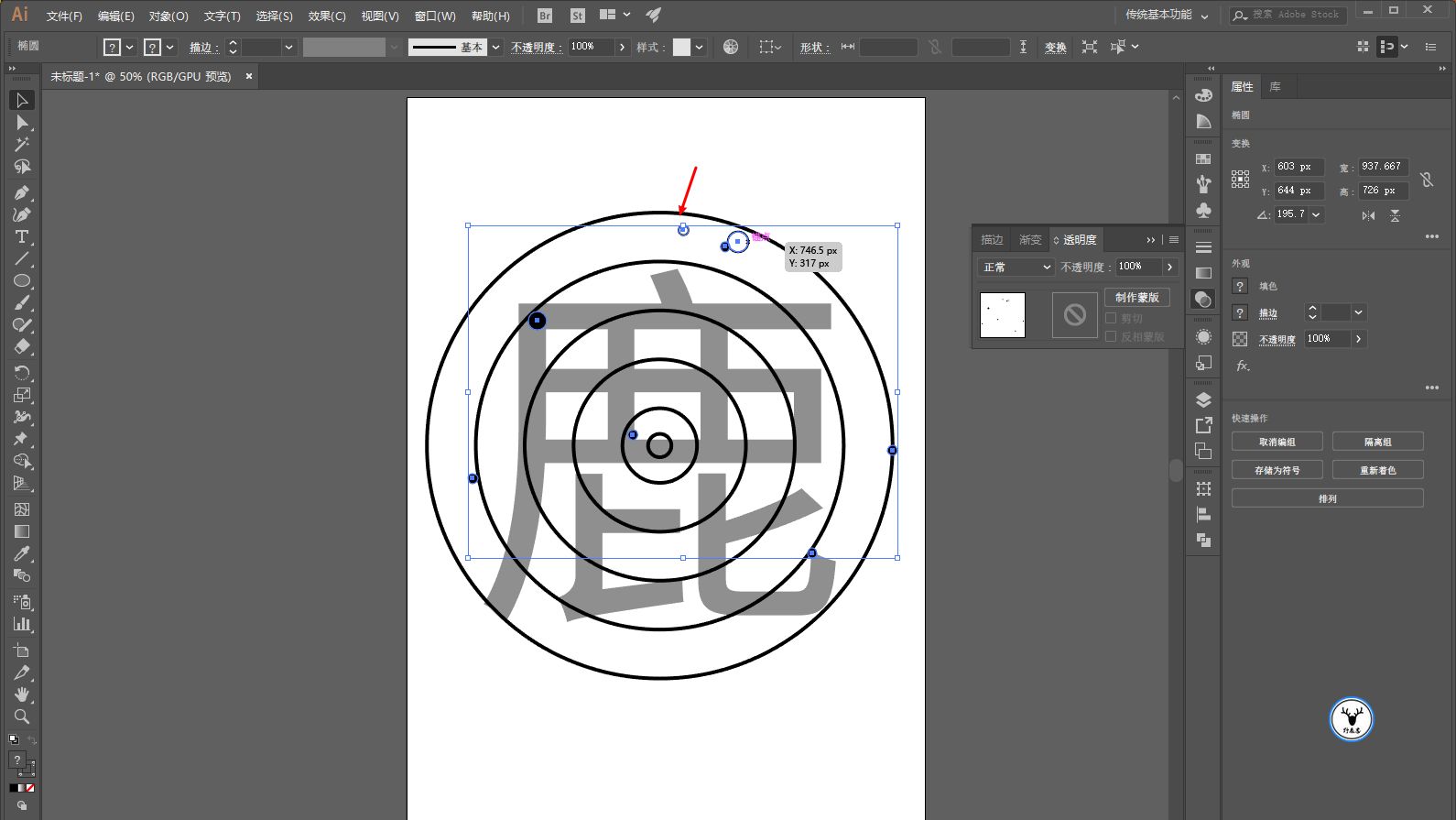
Task: Select the Scale tool
Action: pos(22,395)
